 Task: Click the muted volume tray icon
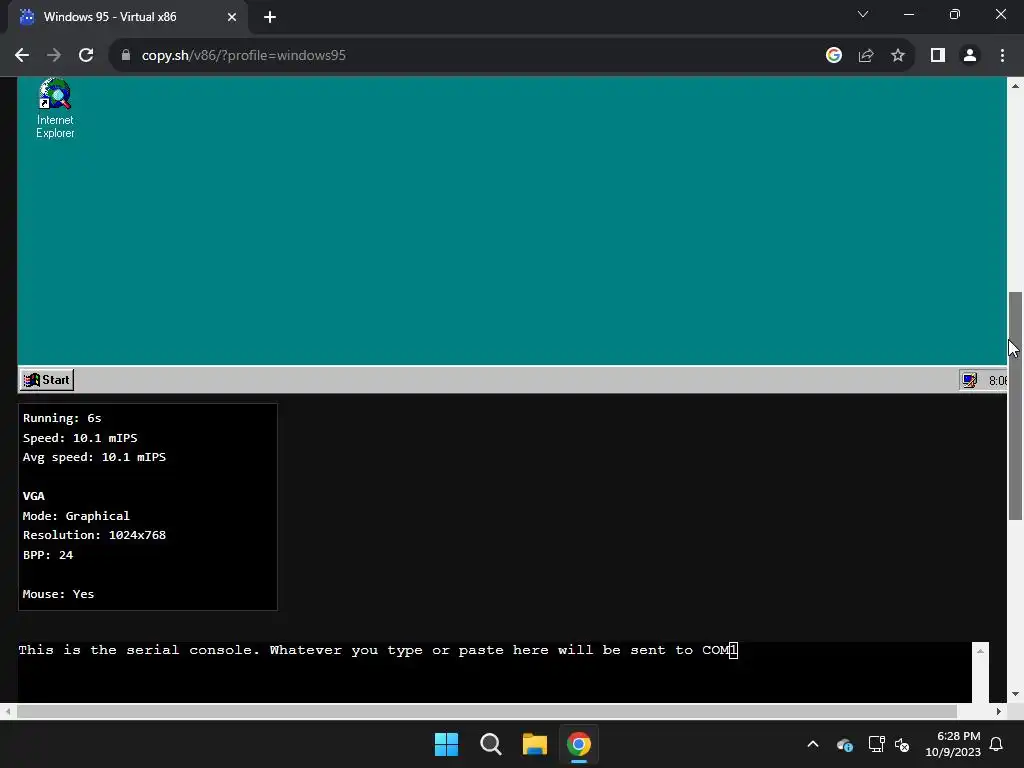click(902, 744)
